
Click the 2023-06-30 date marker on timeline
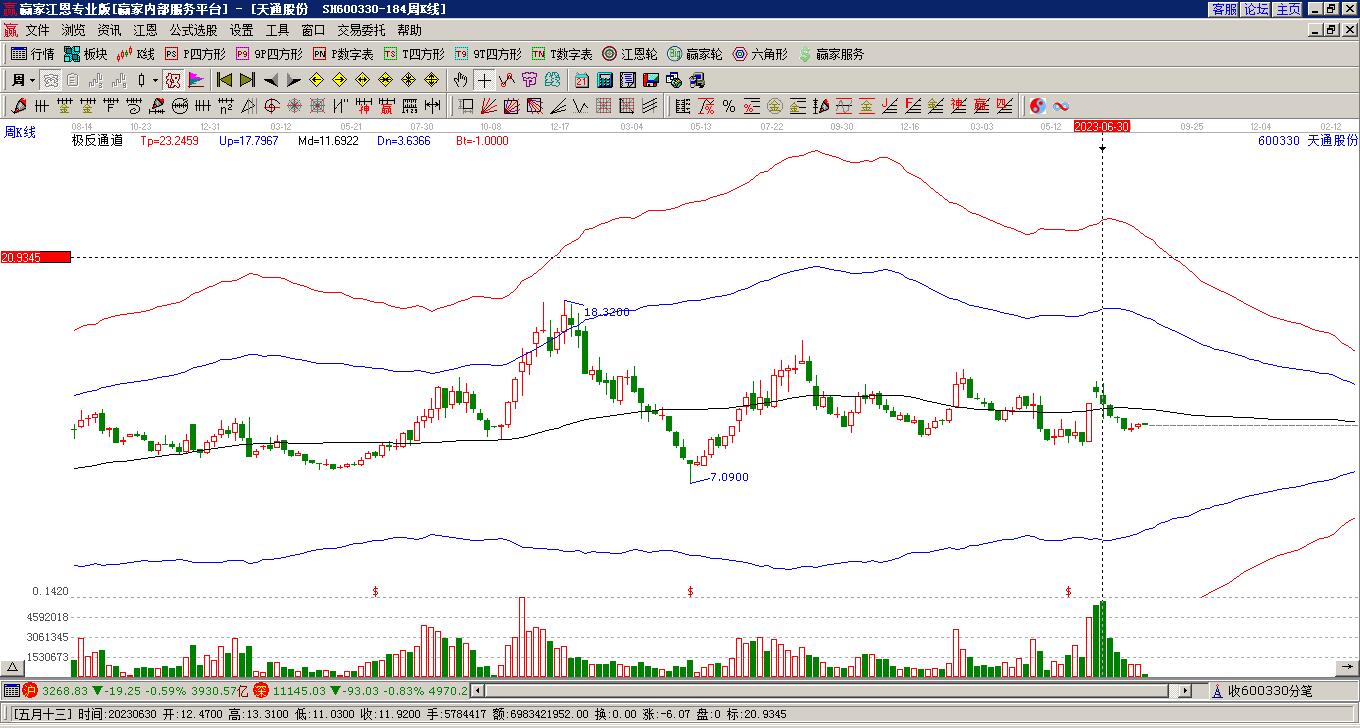coord(1102,127)
